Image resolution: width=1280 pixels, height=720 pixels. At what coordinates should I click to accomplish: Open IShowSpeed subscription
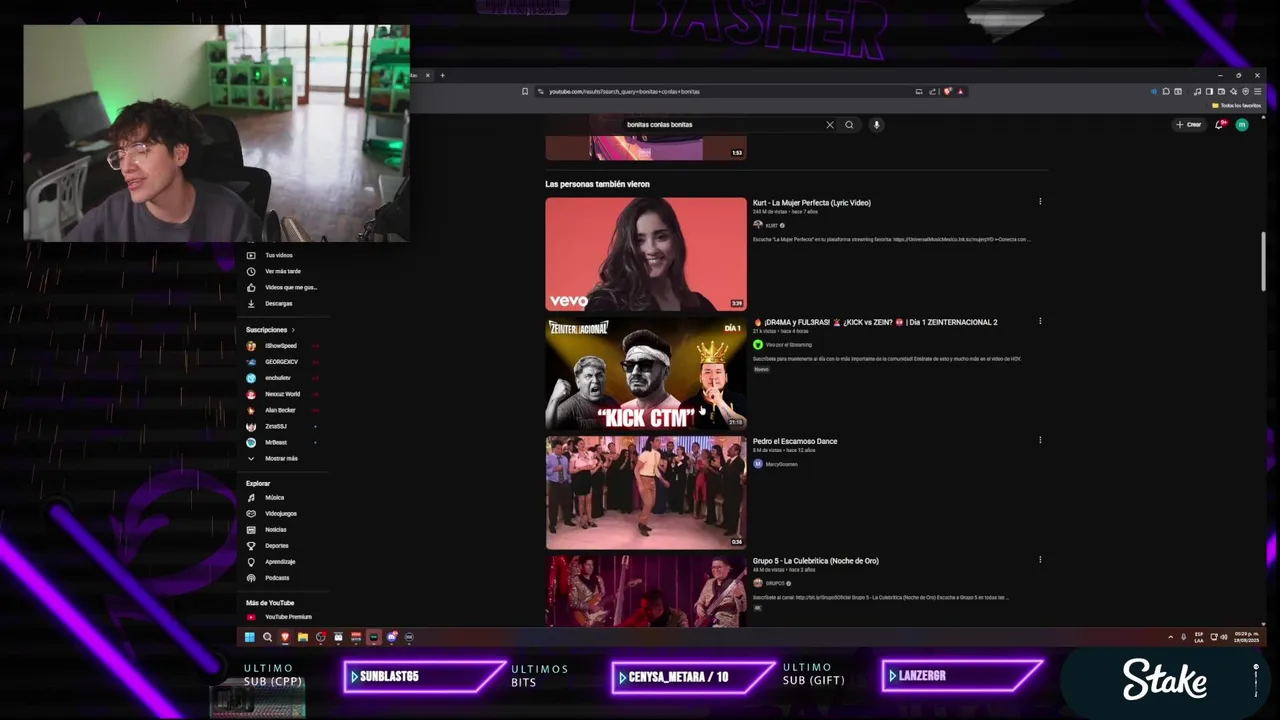[282, 346]
